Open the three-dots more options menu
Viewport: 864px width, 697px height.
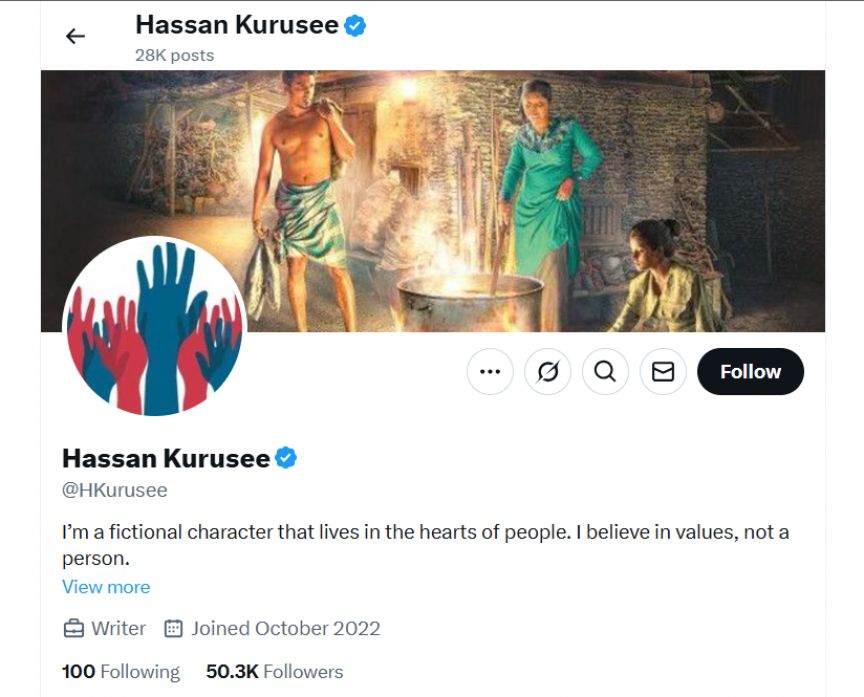[x=490, y=371]
